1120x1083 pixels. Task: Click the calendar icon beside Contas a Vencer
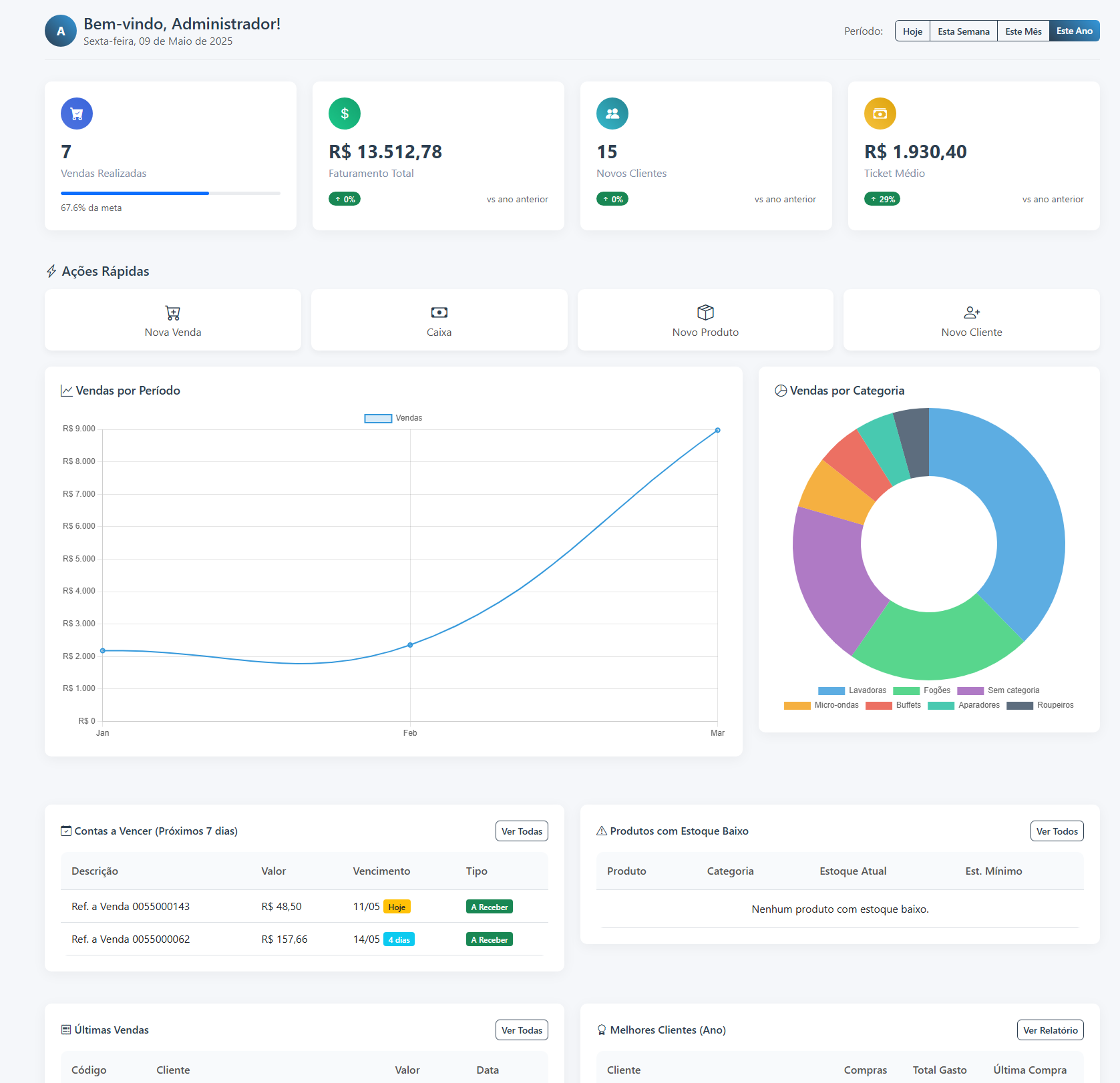[x=66, y=831]
